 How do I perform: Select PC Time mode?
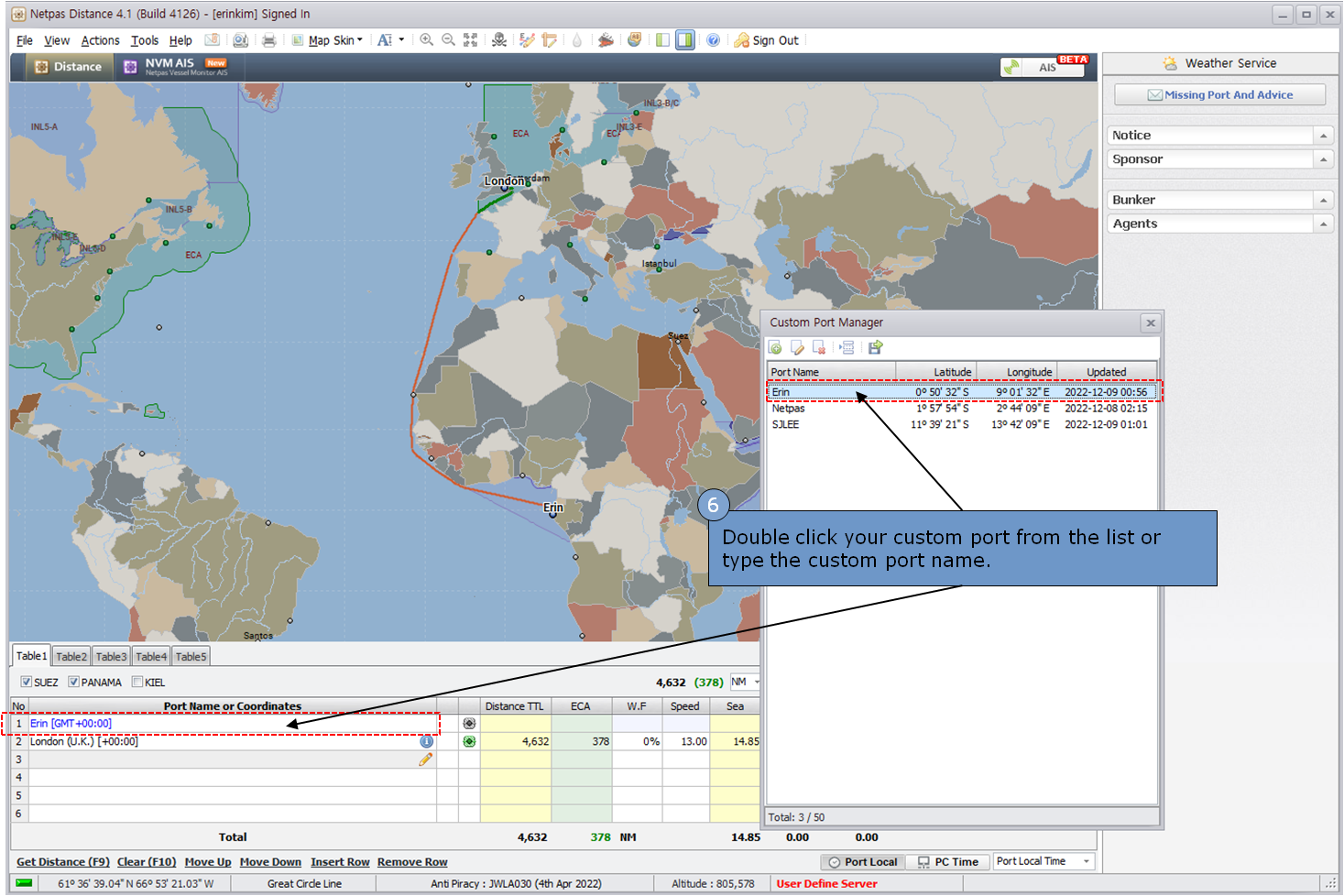(948, 862)
